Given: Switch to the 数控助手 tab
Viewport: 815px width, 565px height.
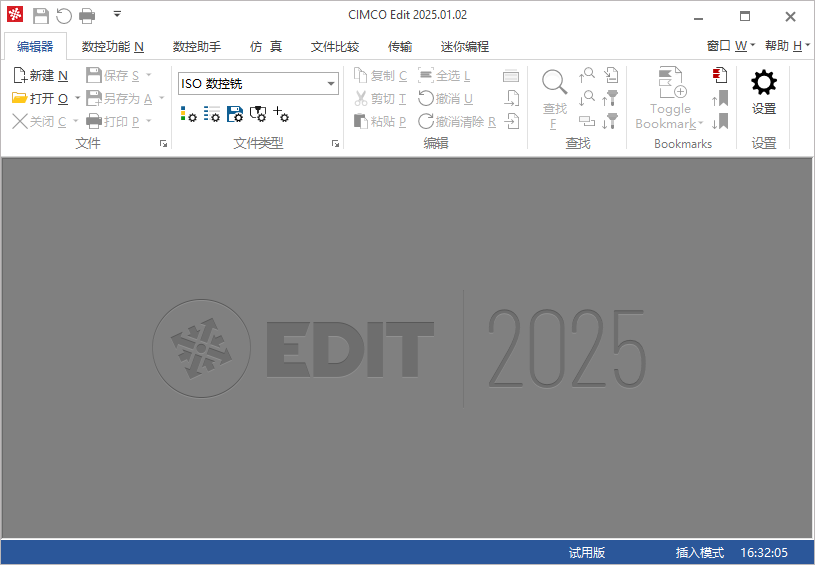Looking at the screenshot, I should (197, 47).
